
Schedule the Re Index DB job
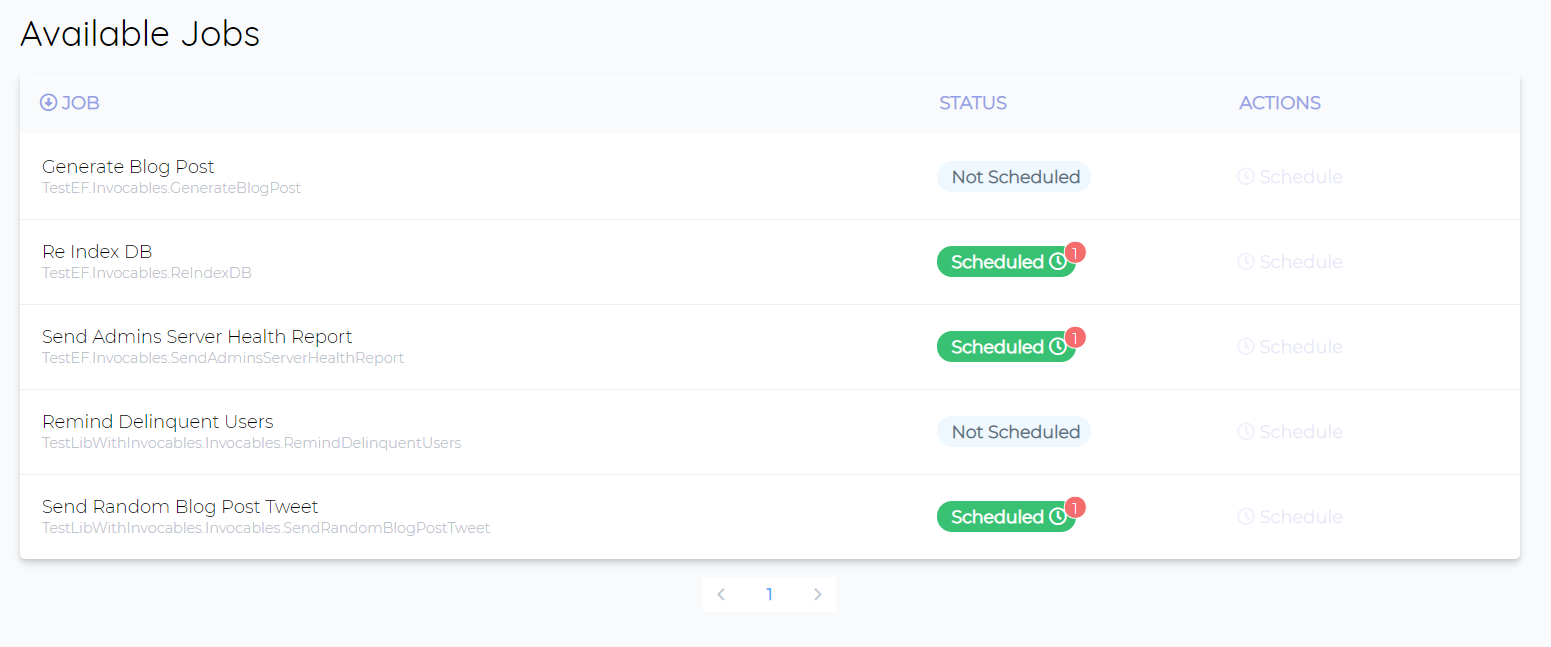[x=1290, y=262]
